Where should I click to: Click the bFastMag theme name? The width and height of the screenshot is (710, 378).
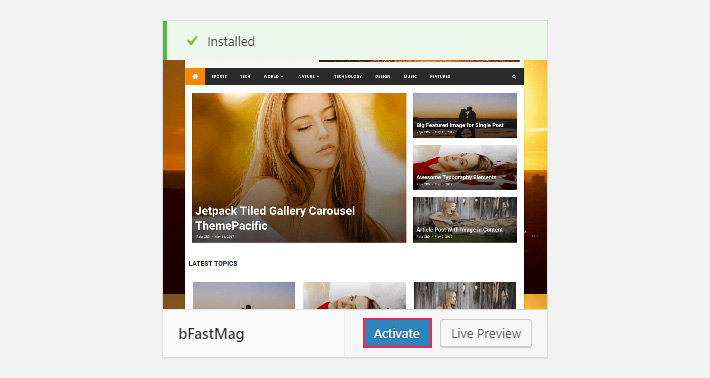coord(211,334)
